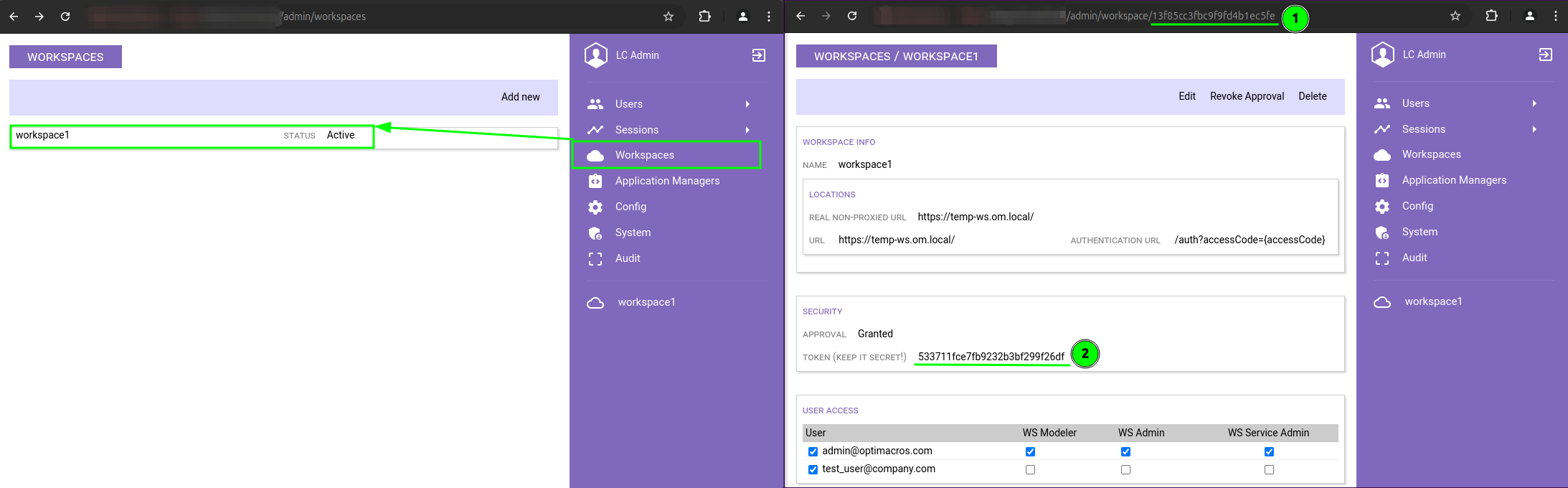Open Audit menu item in workspace1 details sidebar
1568x488 pixels.
click(1414, 258)
